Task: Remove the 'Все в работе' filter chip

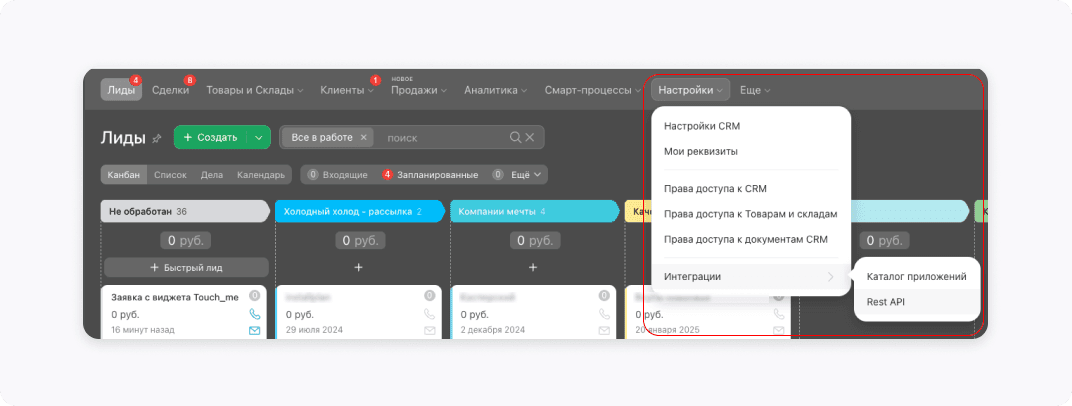Action: pyautogui.click(x=364, y=137)
